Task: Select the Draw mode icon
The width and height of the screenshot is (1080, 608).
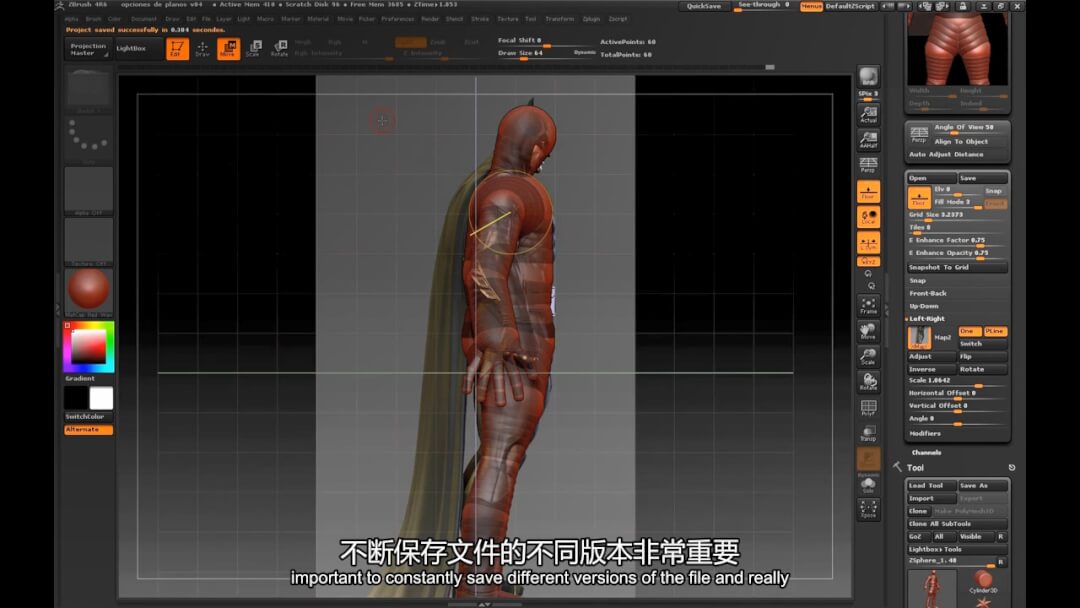Action: (202, 48)
